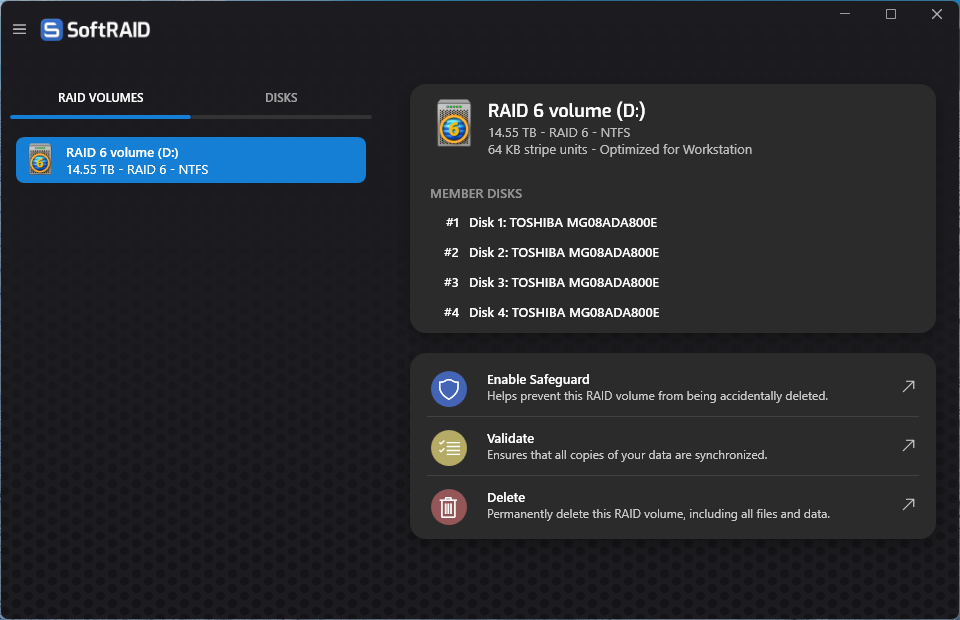Click the Safeguard description 'Helps prevent this RAID volume...'
The height and width of the screenshot is (620, 960).
(658, 396)
